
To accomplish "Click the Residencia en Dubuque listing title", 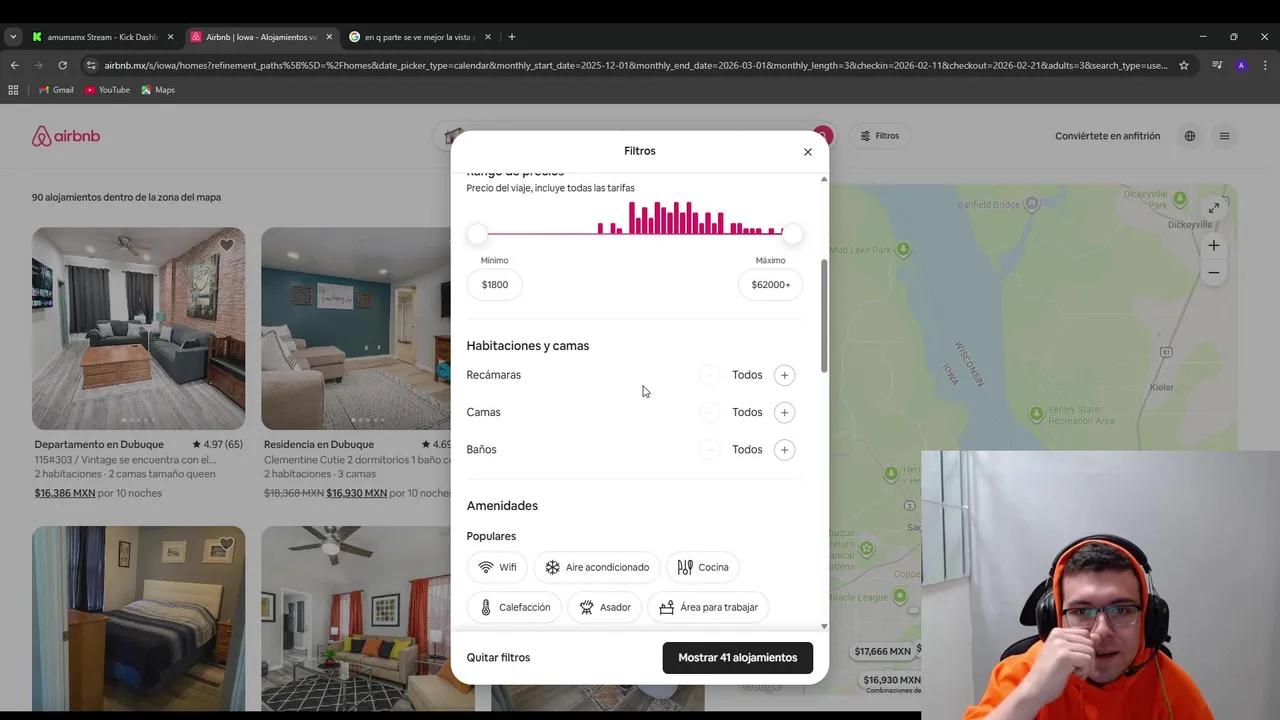I will coord(319,445).
